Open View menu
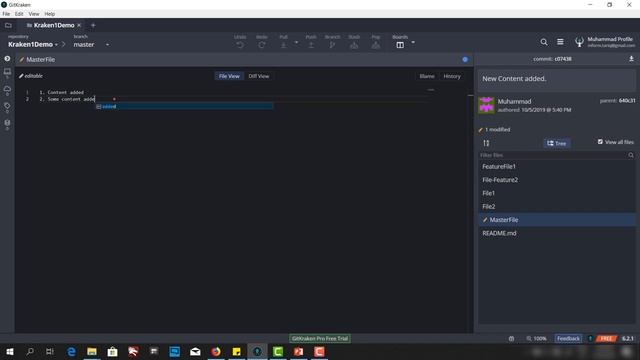The image size is (640, 360). (x=34, y=14)
